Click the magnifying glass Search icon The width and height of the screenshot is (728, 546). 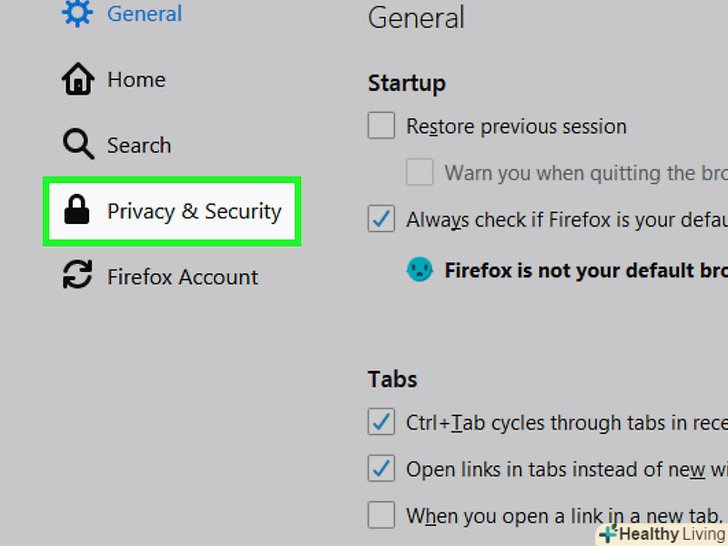coord(77,145)
